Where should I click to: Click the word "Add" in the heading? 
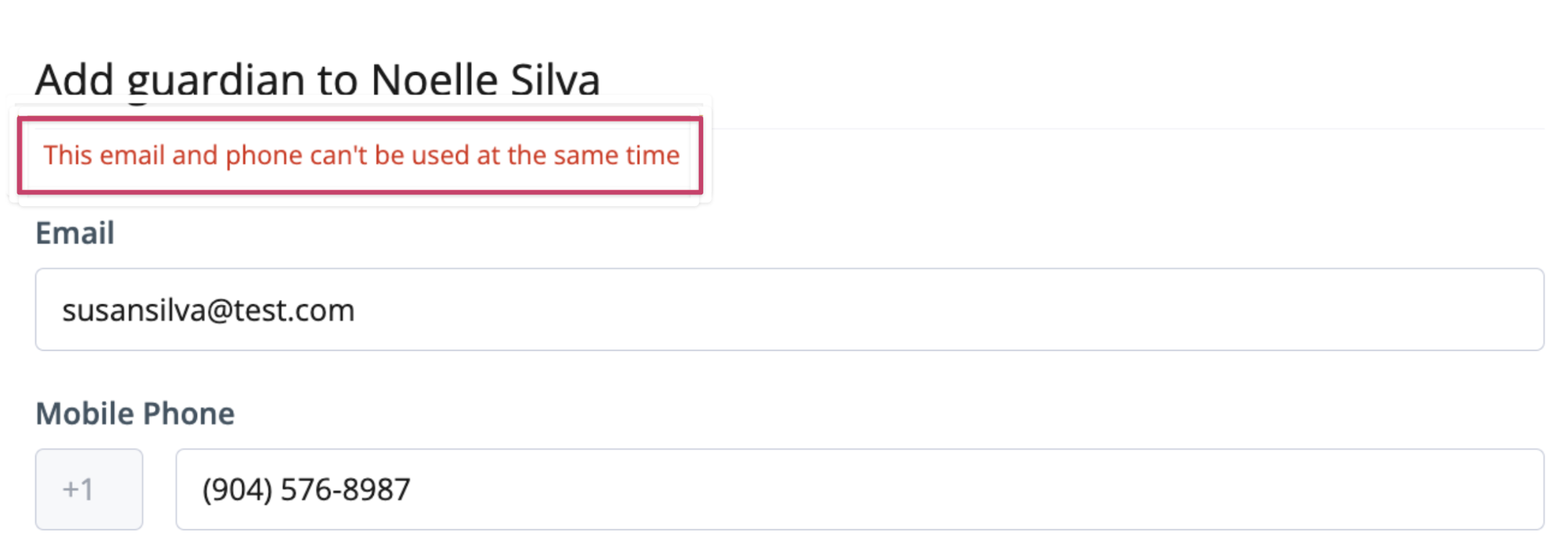click(x=74, y=79)
